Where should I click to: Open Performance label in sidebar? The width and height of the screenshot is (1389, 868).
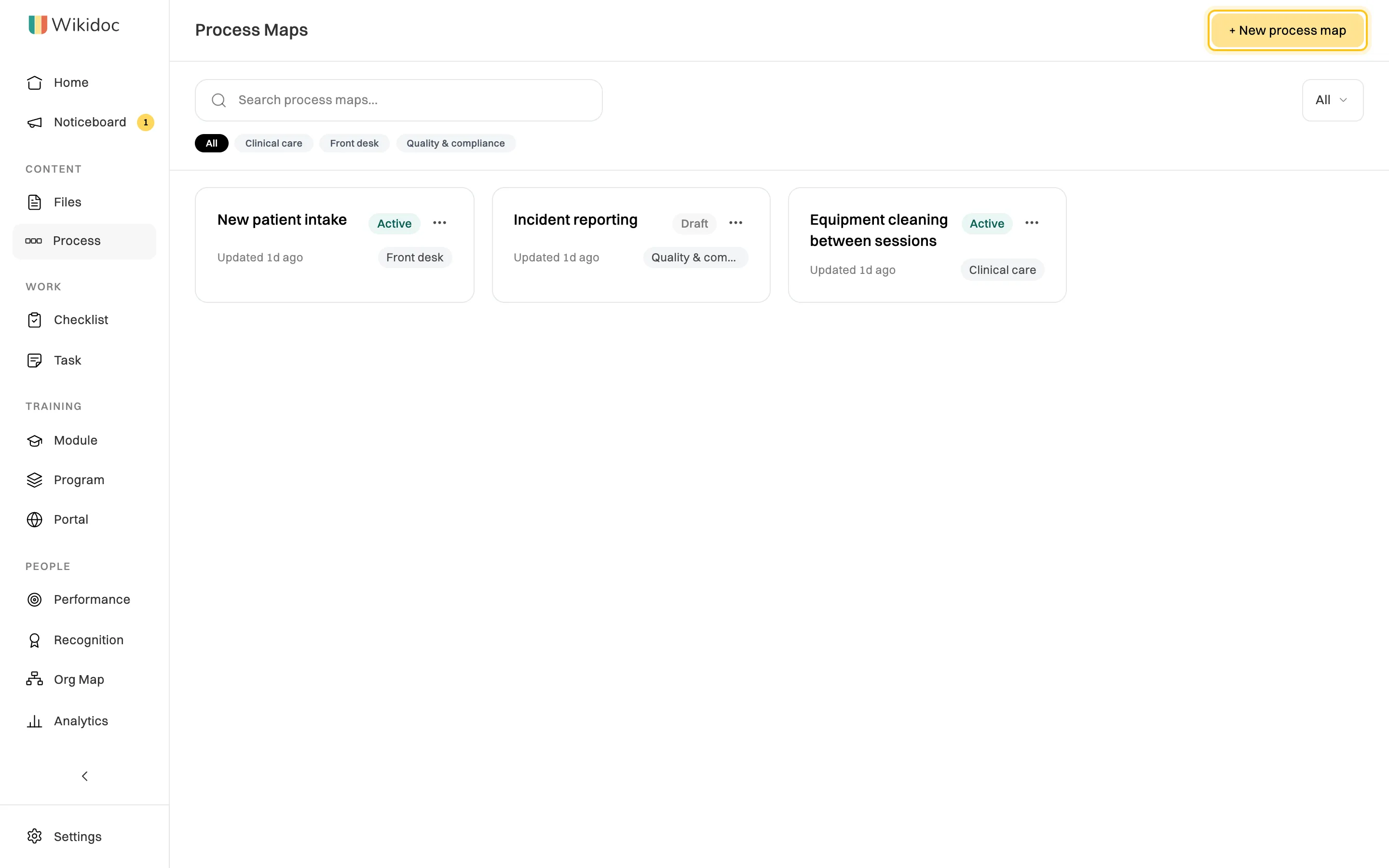click(92, 600)
